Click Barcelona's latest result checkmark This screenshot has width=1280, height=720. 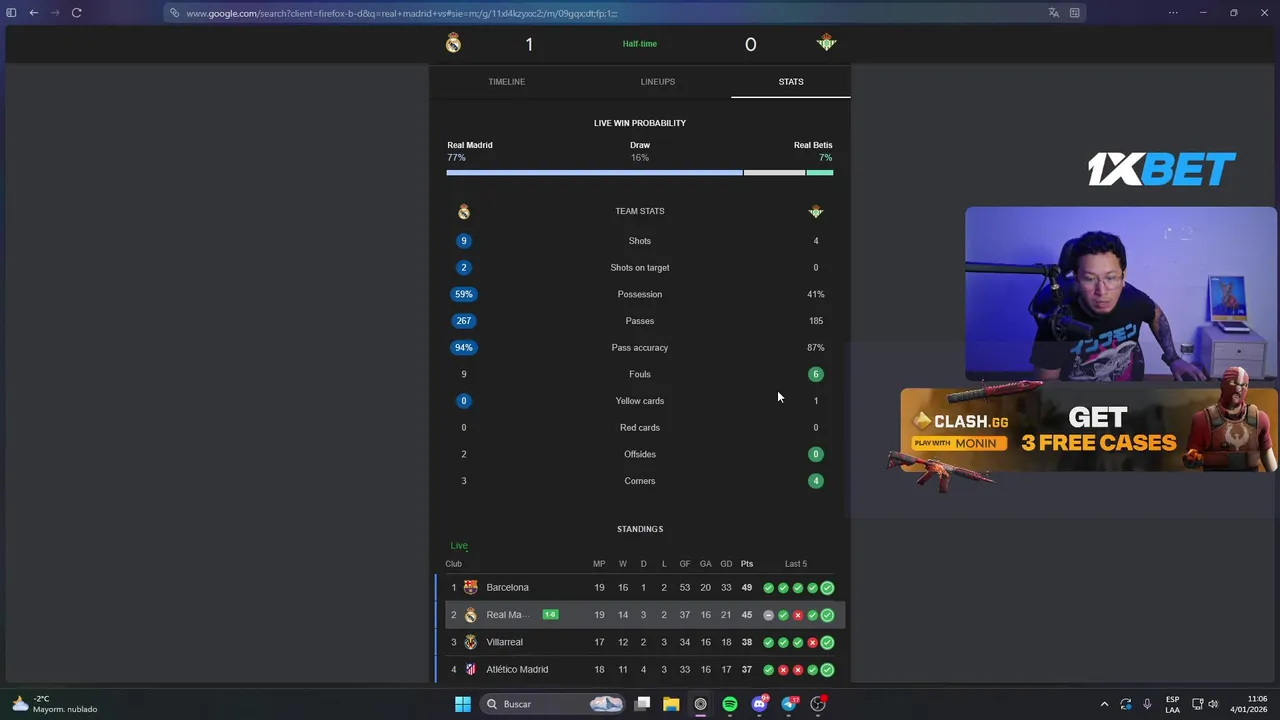click(827, 588)
